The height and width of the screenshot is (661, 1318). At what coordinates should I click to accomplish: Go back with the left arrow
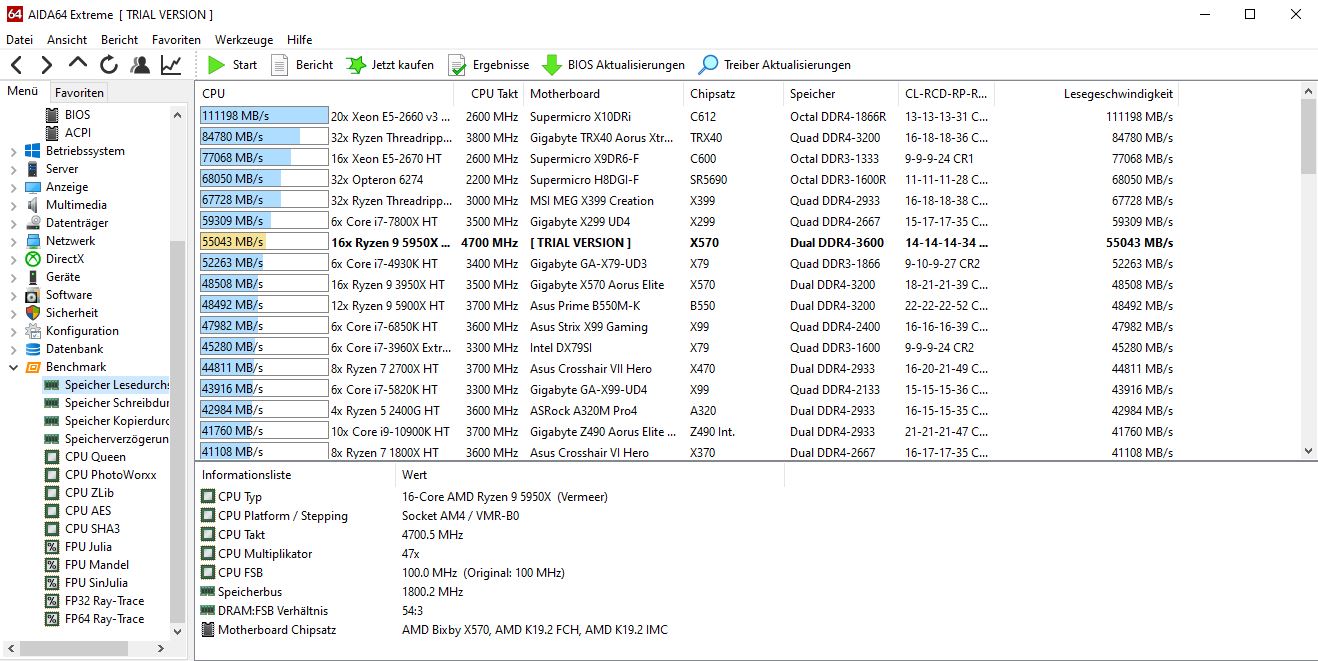tap(16, 65)
